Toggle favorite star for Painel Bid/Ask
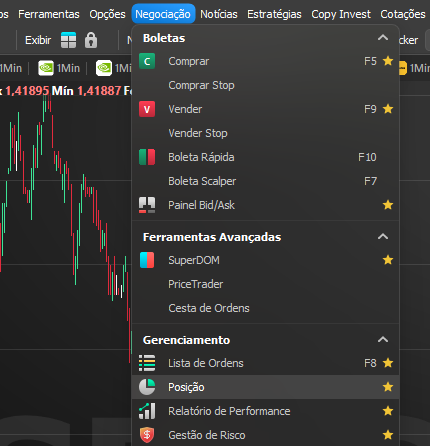 388,205
